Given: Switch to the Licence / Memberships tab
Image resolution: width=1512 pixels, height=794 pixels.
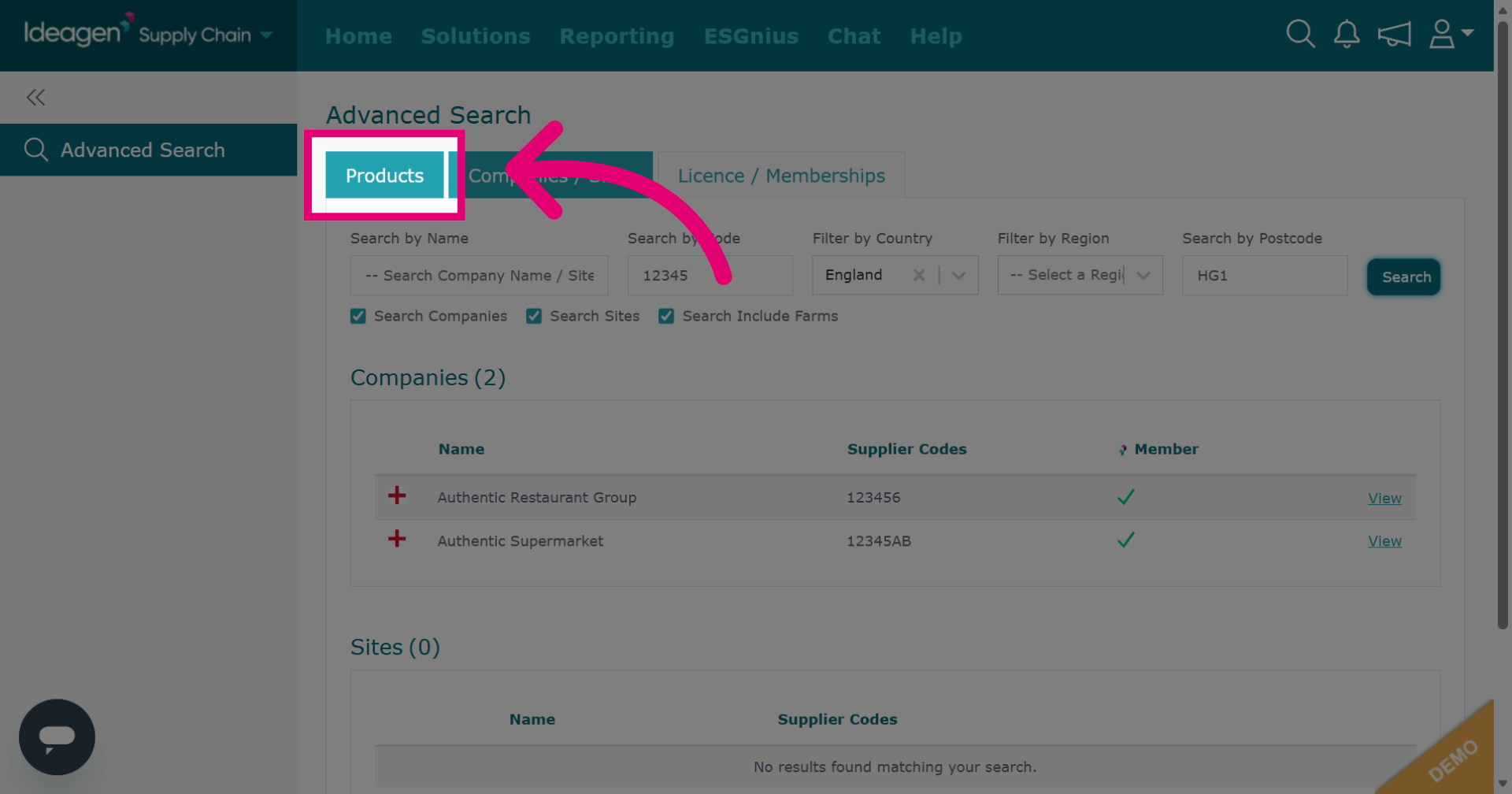Looking at the screenshot, I should click(781, 175).
